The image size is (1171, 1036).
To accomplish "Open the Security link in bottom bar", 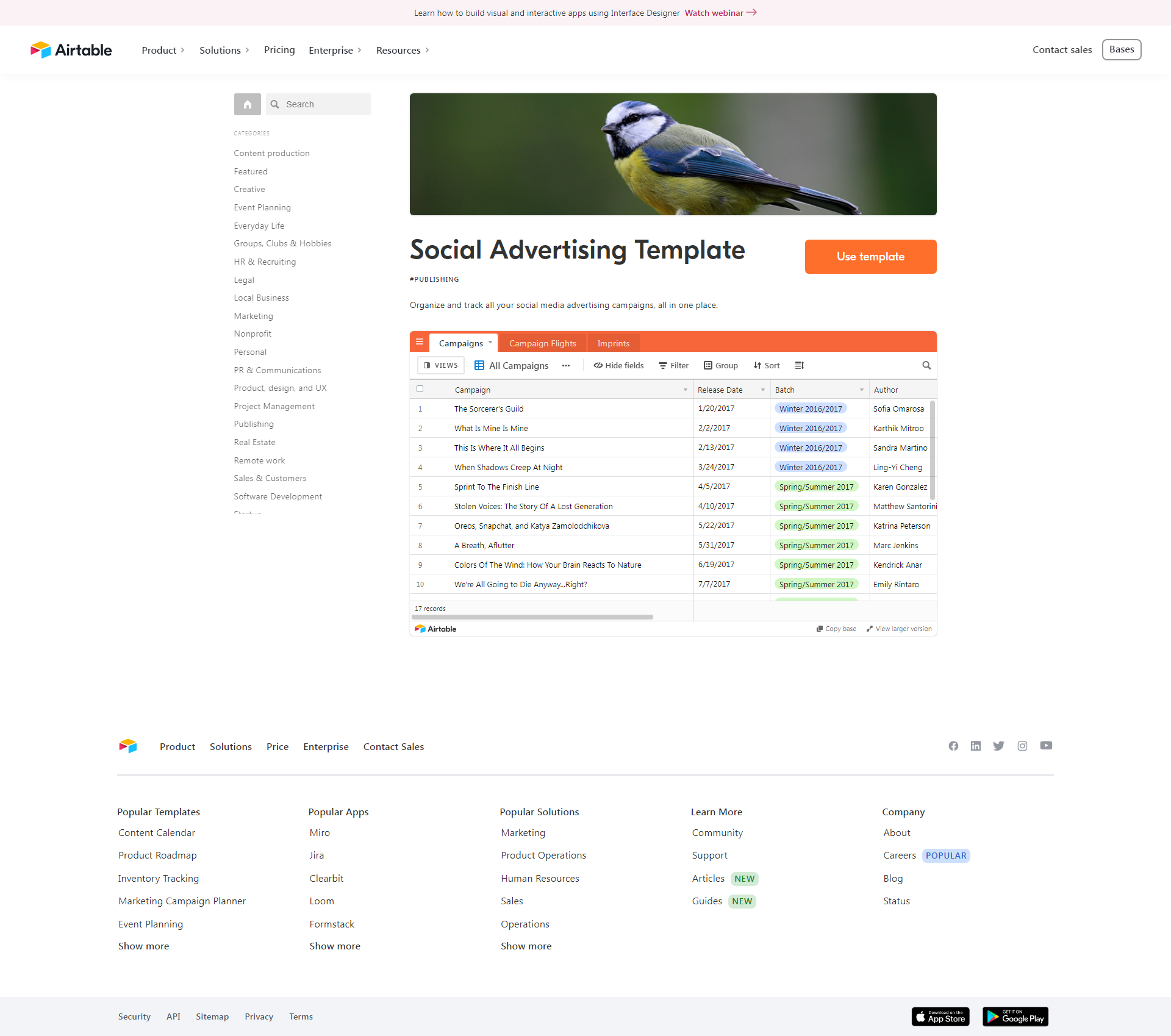I will click(134, 1016).
